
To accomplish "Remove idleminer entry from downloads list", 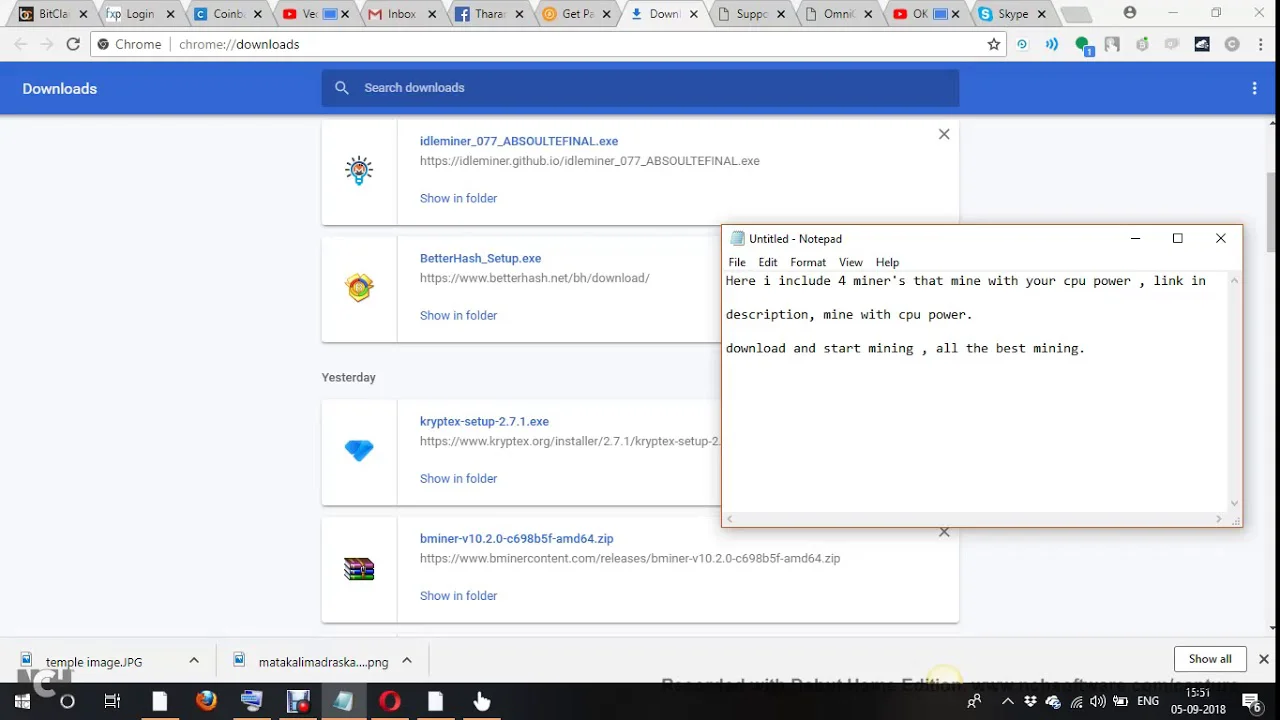I will pyautogui.click(x=944, y=134).
